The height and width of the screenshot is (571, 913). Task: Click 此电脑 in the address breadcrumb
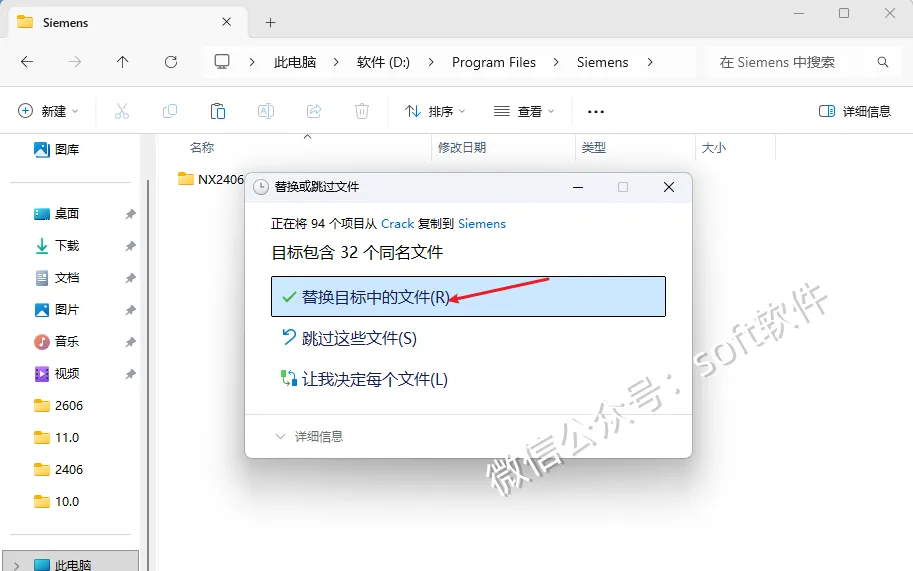[x=295, y=62]
